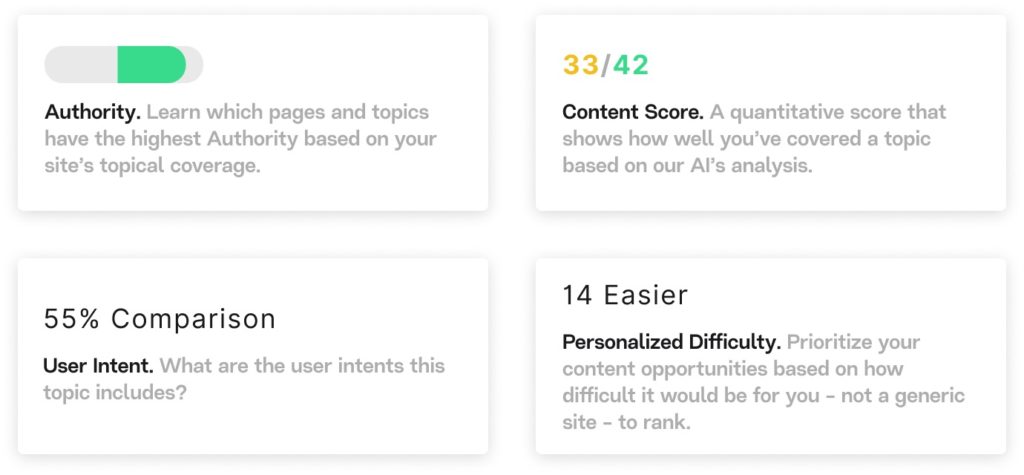Click the word "Comparison" in the intent card
Screen dimensions: 1024x475
tap(193, 319)
